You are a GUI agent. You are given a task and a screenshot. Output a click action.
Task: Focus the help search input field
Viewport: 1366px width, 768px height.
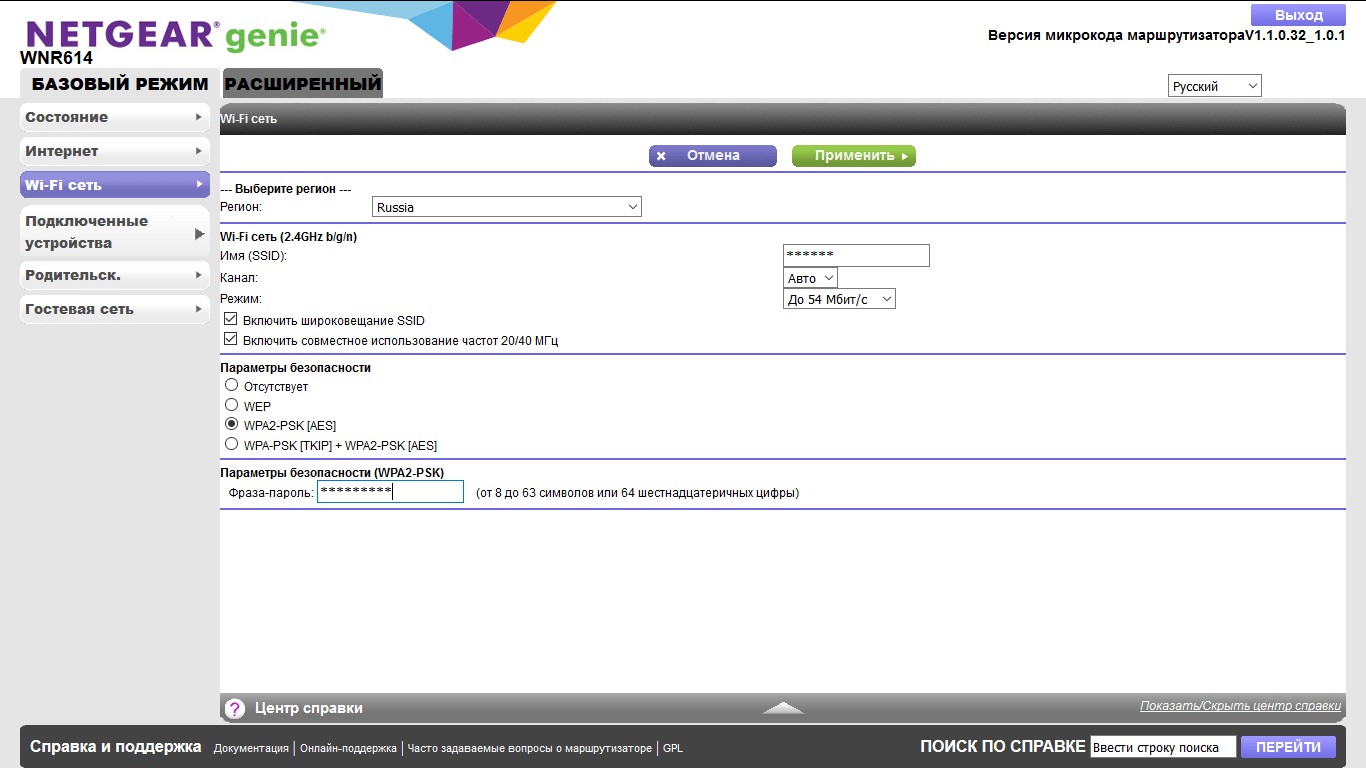[1163, 747]
